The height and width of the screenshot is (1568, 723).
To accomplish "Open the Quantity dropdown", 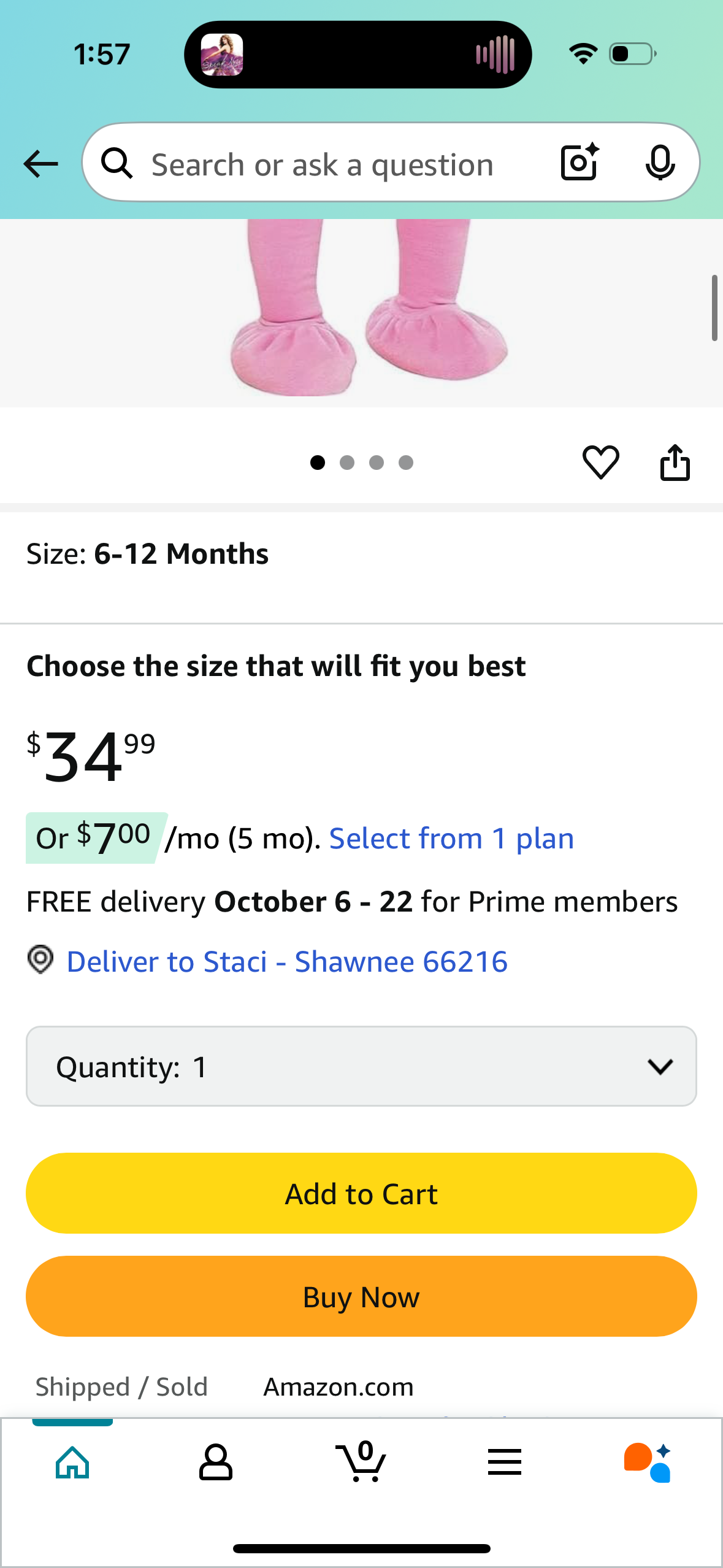I will click(361, 1066).
